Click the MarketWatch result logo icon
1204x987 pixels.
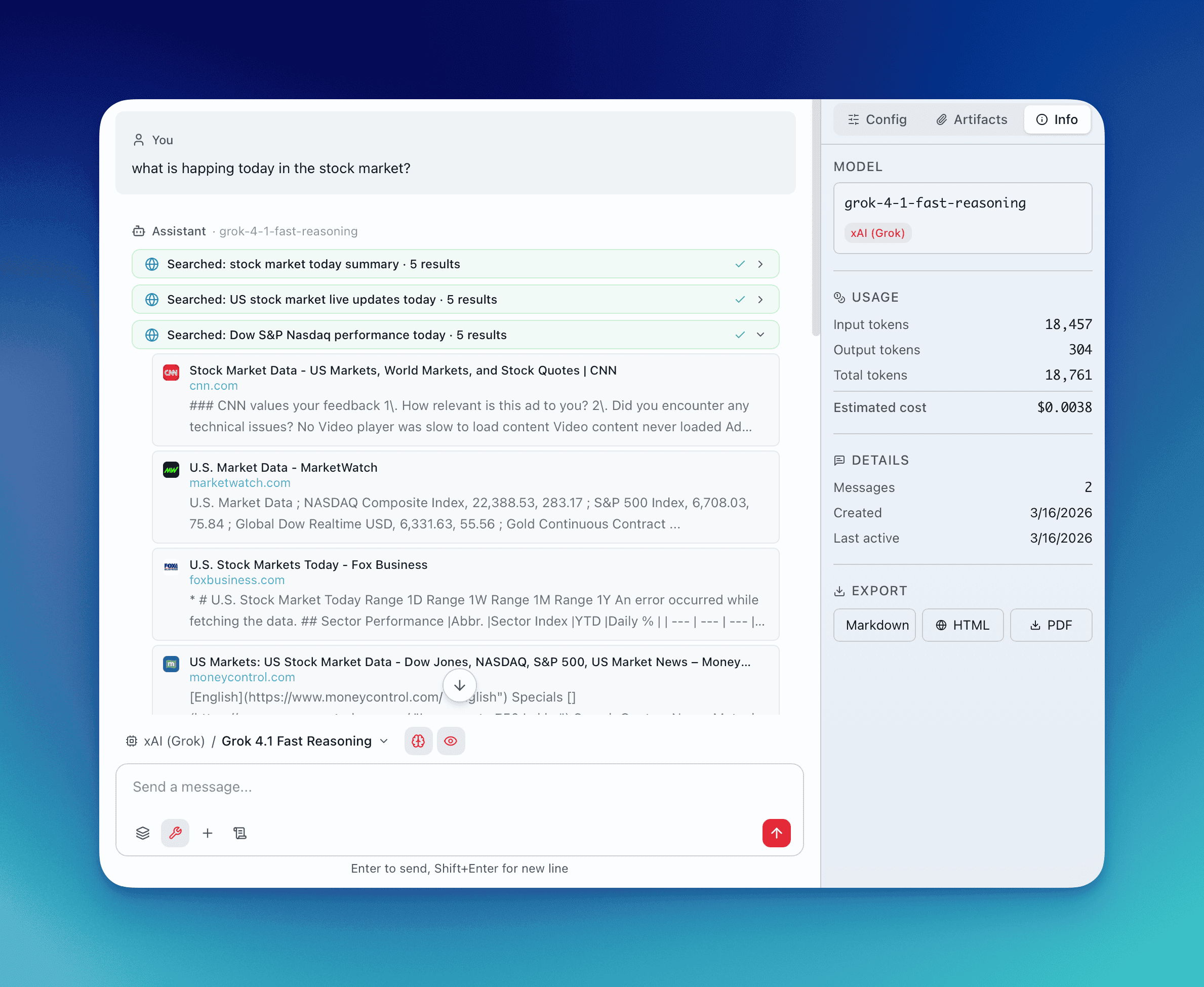click(x=171, y=470)
